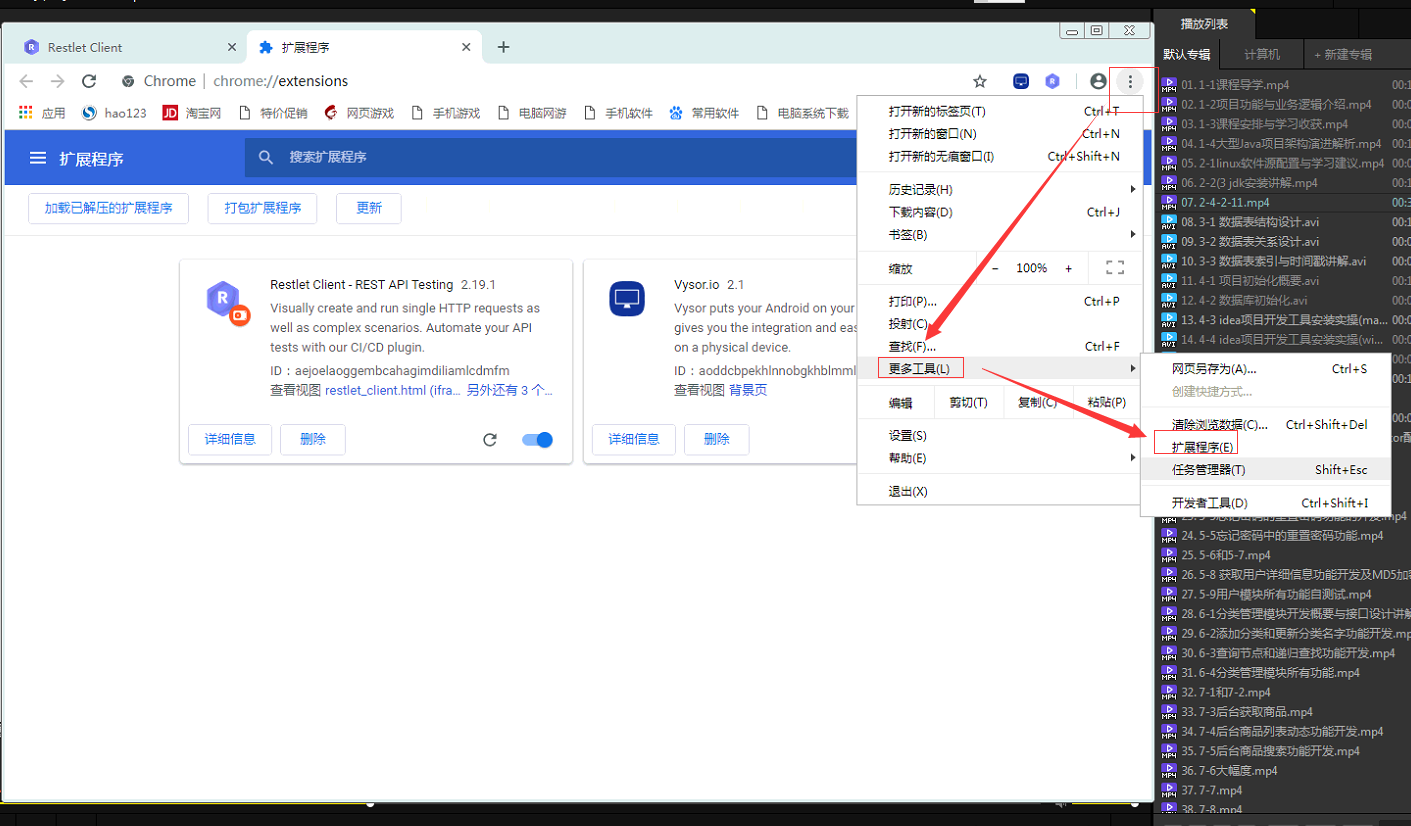
Task: Select 扩展程序(E) in the submenu
Action: [x=1265, y=447]
